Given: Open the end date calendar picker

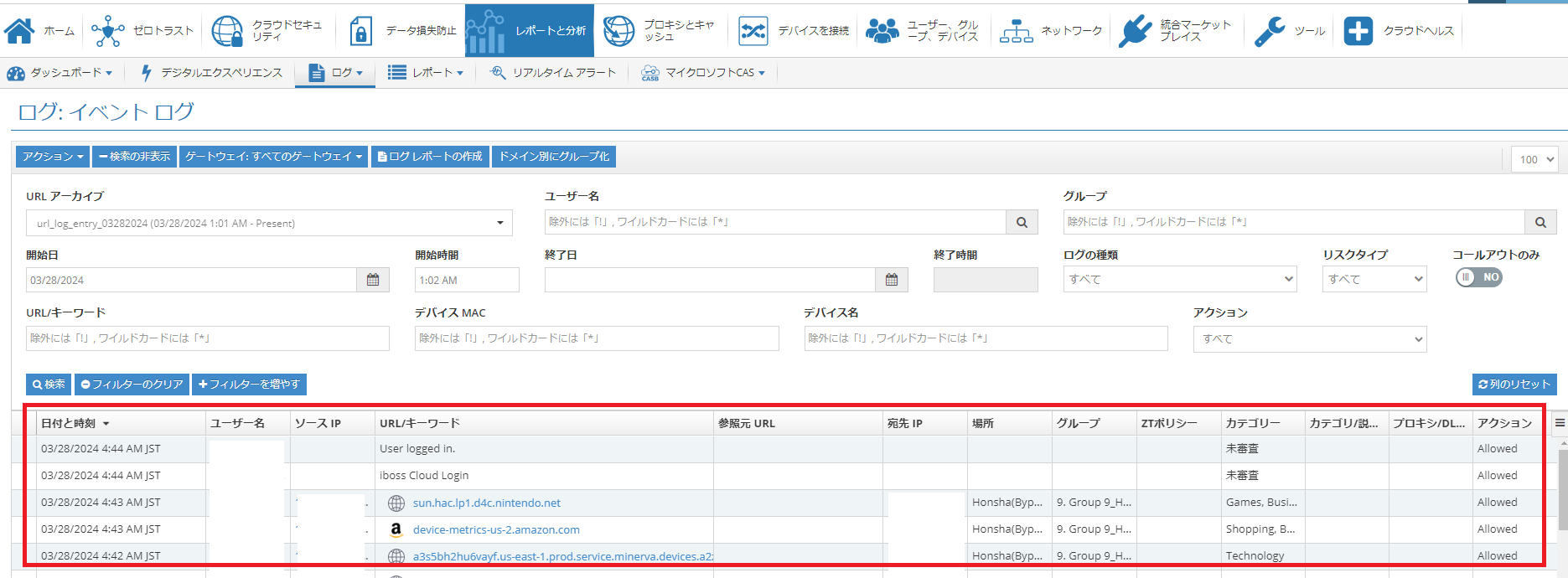Looking at the screenshot, I should tap(892, 280).
